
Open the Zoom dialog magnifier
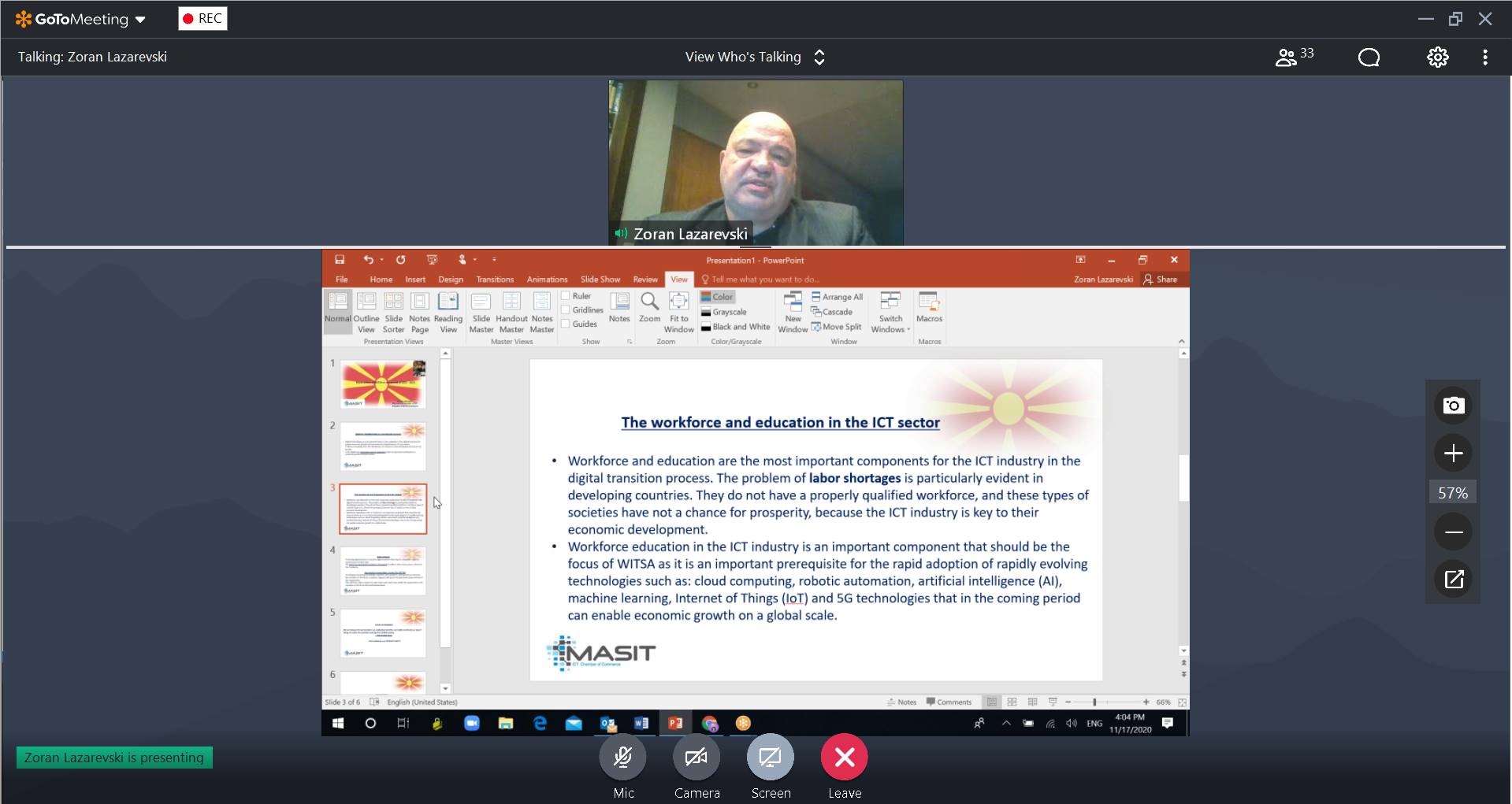pos(649,308)
